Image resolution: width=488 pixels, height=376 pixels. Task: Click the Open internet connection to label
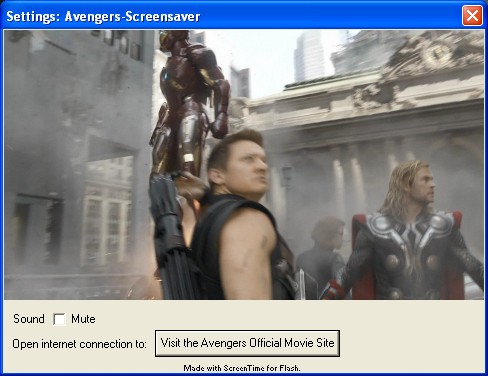click(79, 344)
